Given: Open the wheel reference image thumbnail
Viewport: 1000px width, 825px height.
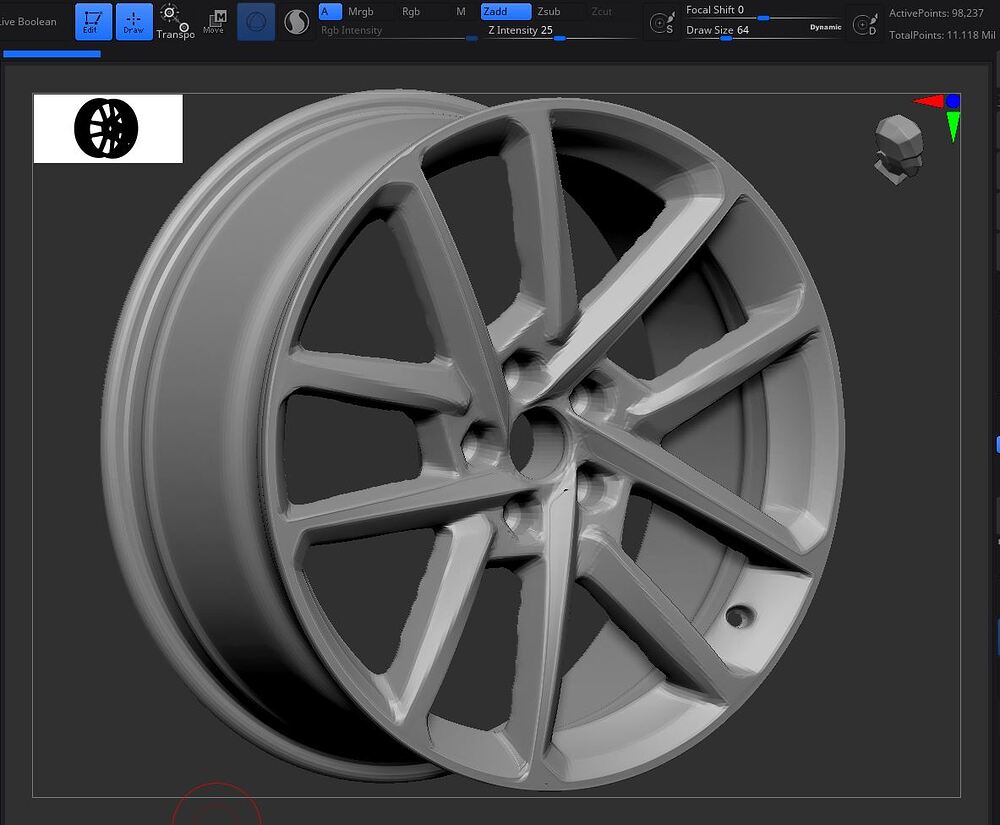Looking at the screenshot, I should (108, 128).
